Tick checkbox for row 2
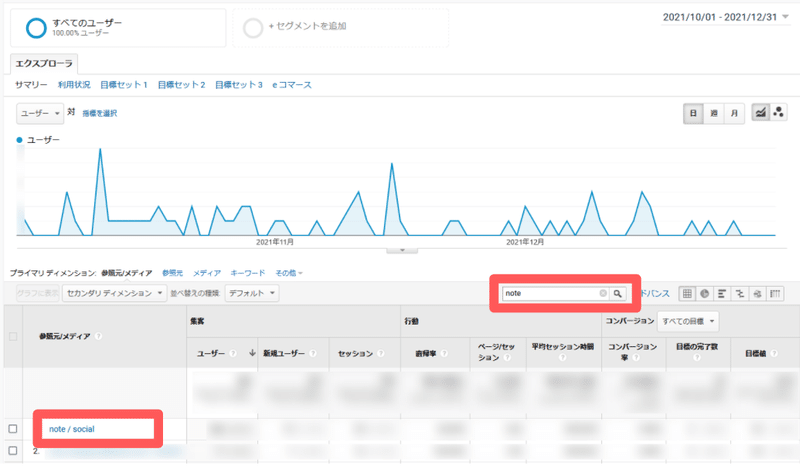 tap(13, 451)
